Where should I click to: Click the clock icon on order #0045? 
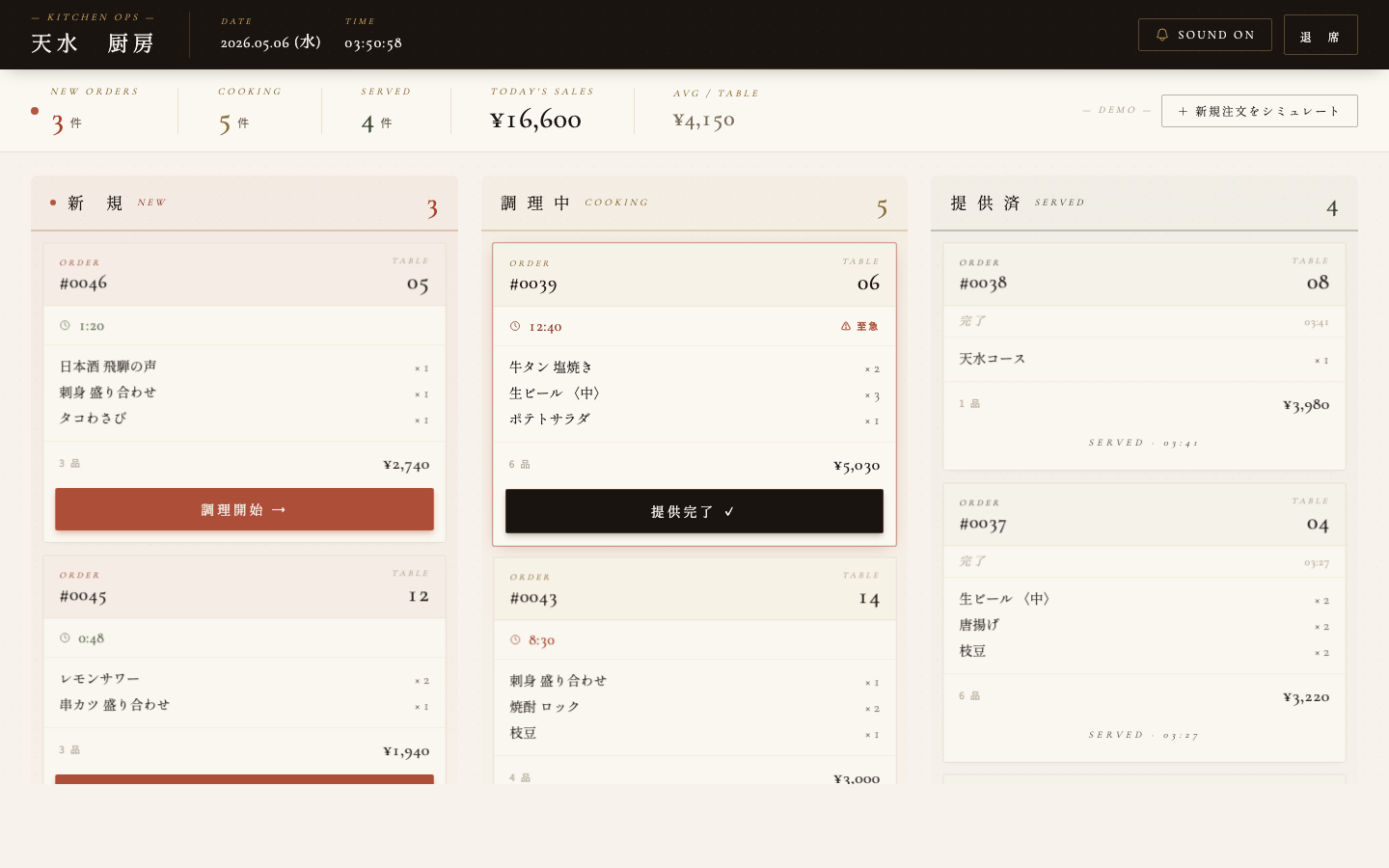(x=65, y=638)
